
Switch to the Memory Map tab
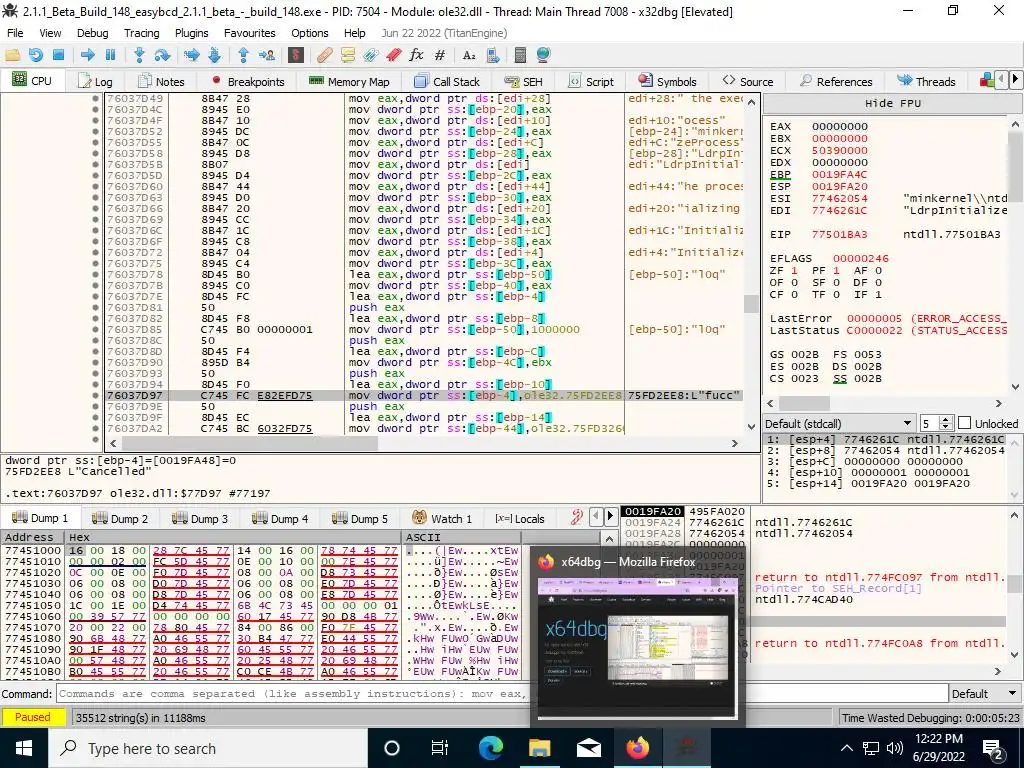349,81
